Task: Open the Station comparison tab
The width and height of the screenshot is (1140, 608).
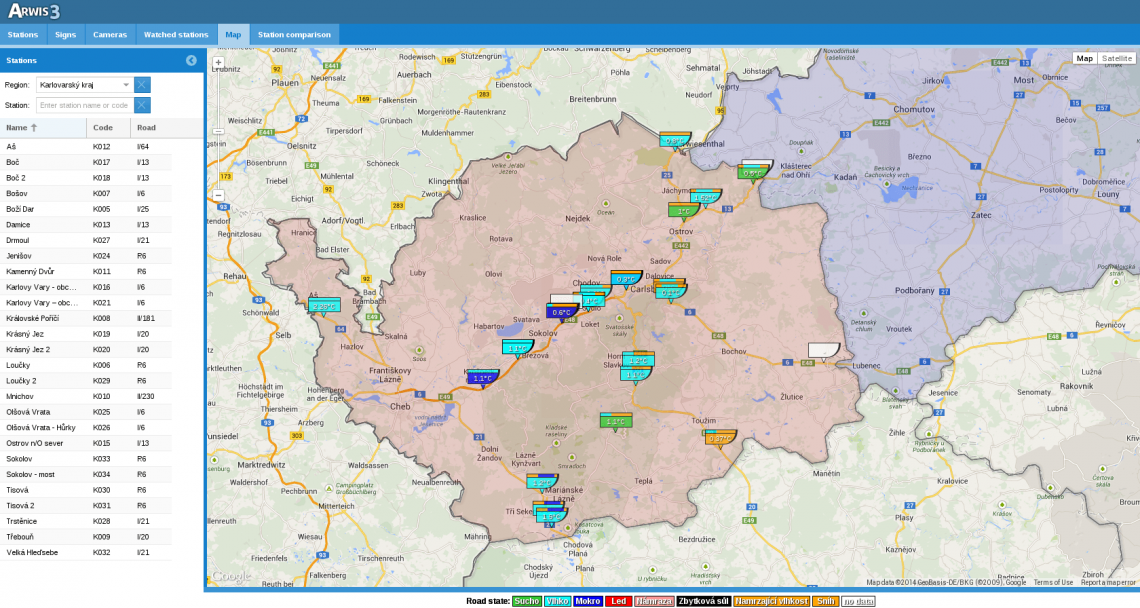Action: (x=294, y=35)
